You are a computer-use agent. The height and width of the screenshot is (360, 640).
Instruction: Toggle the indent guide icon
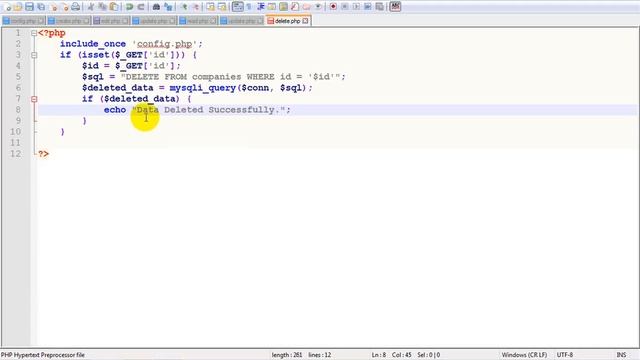tap(260, 7)
